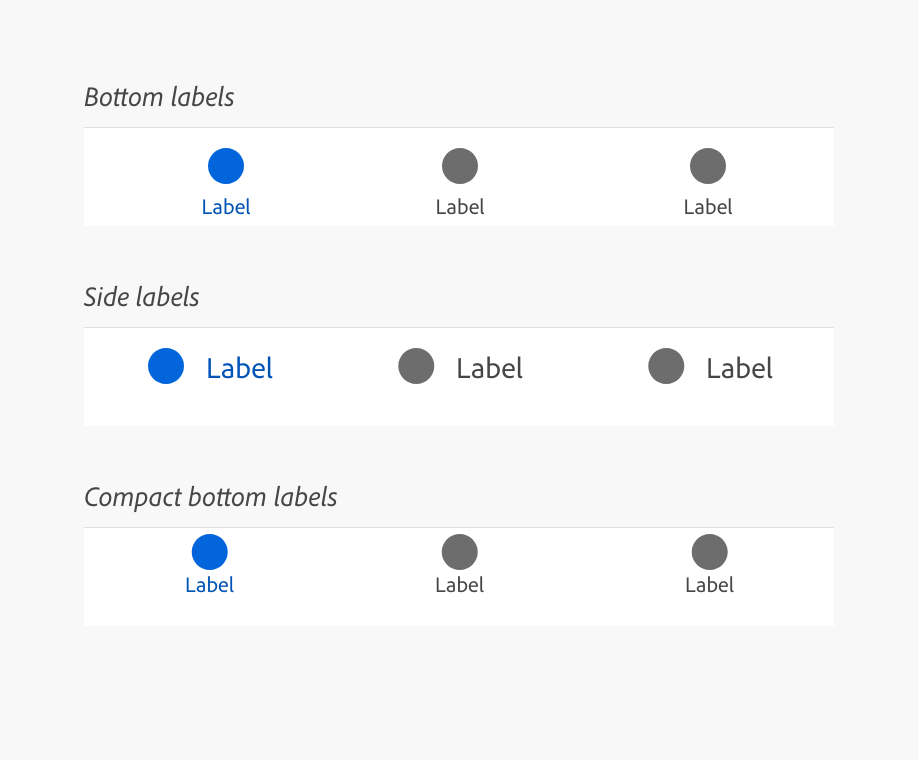The height and width of the screenshot is (760, 918).
Task: Select the blue circle under Bottom labels
Action: (x=226, y=165)
